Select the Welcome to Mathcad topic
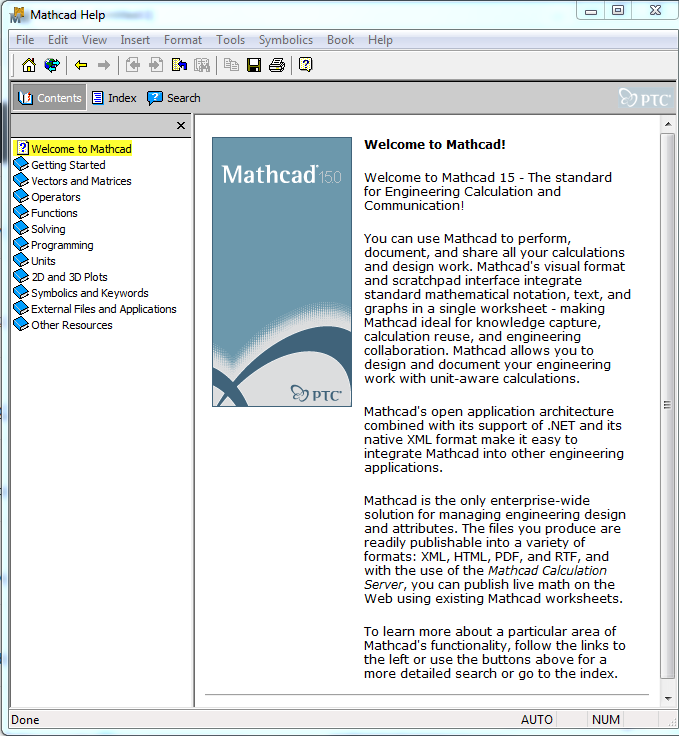The image size is (679, 736). pyautogui.click(x=81, y=149)
